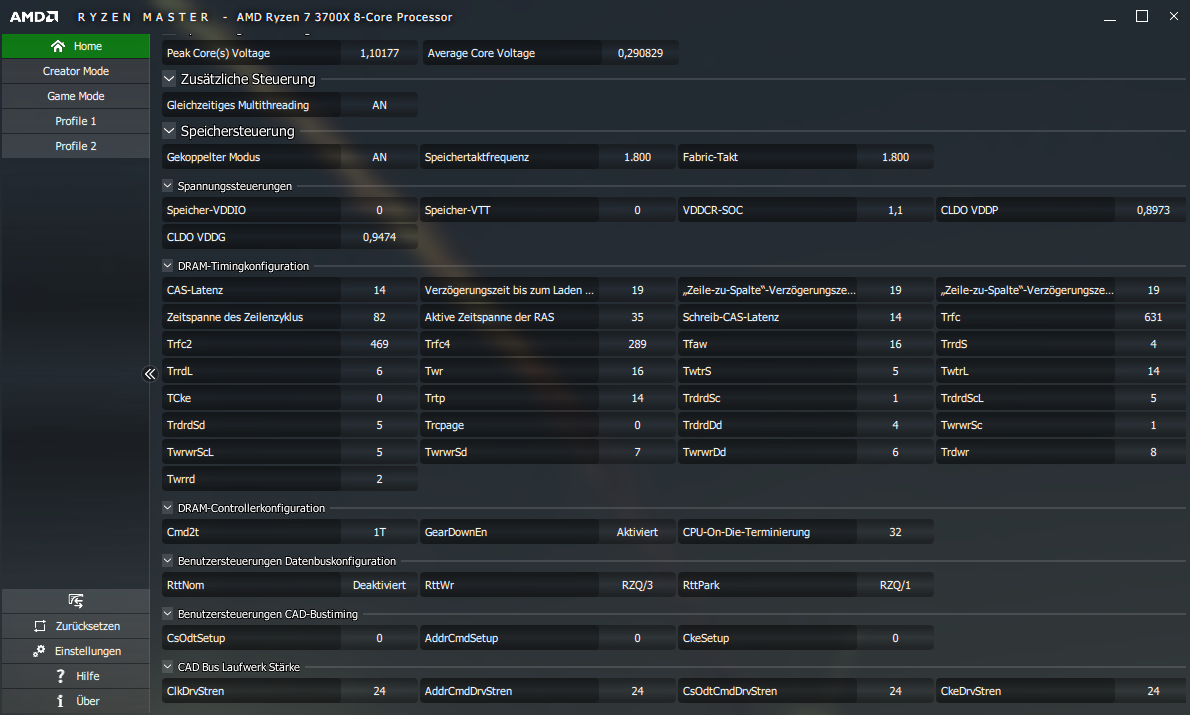Collapse Speichersteuerung section
This screenshot has width=1190, height=715.
tap(169, 131)
